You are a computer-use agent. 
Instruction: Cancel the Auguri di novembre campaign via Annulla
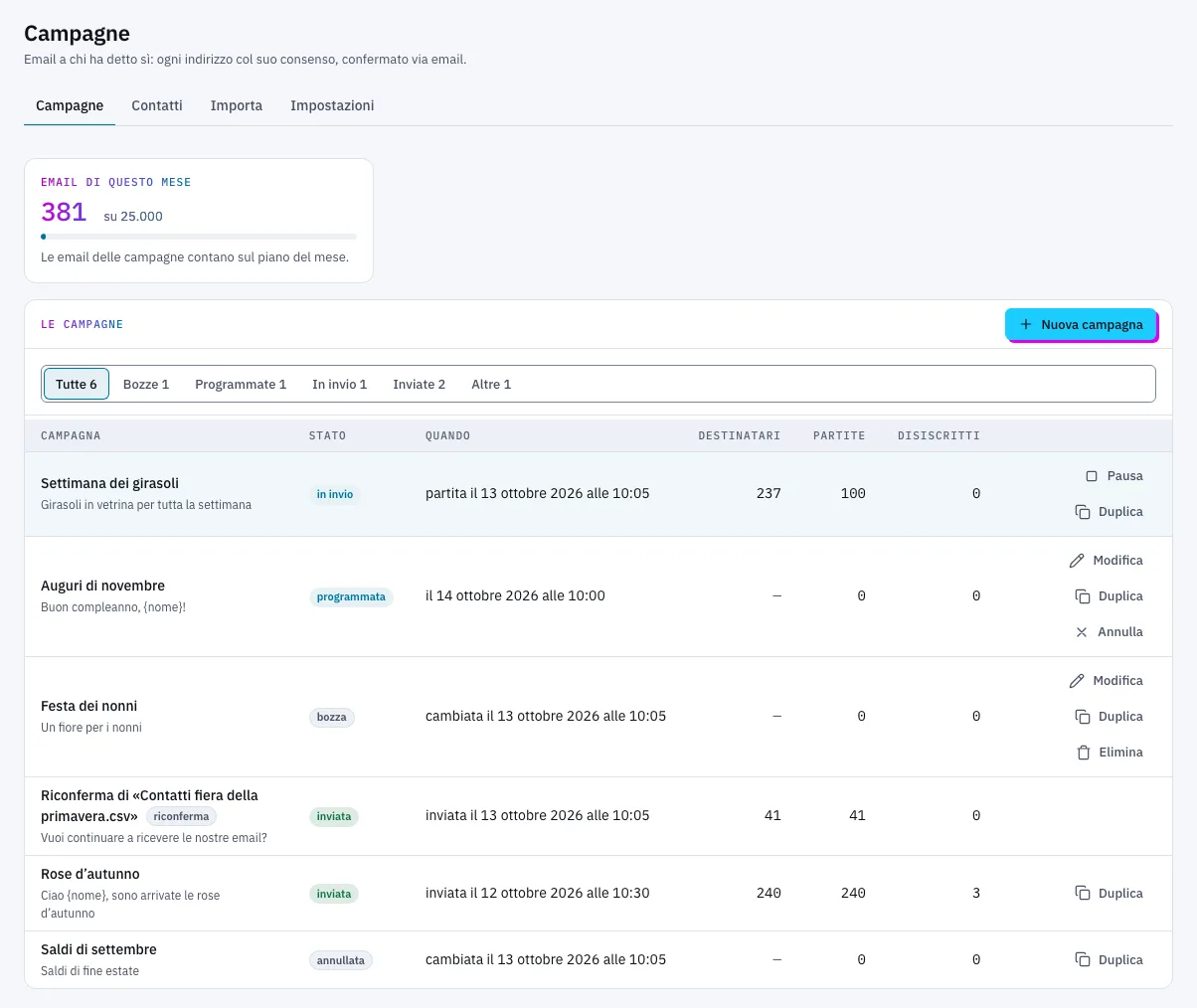(1109, 632)
